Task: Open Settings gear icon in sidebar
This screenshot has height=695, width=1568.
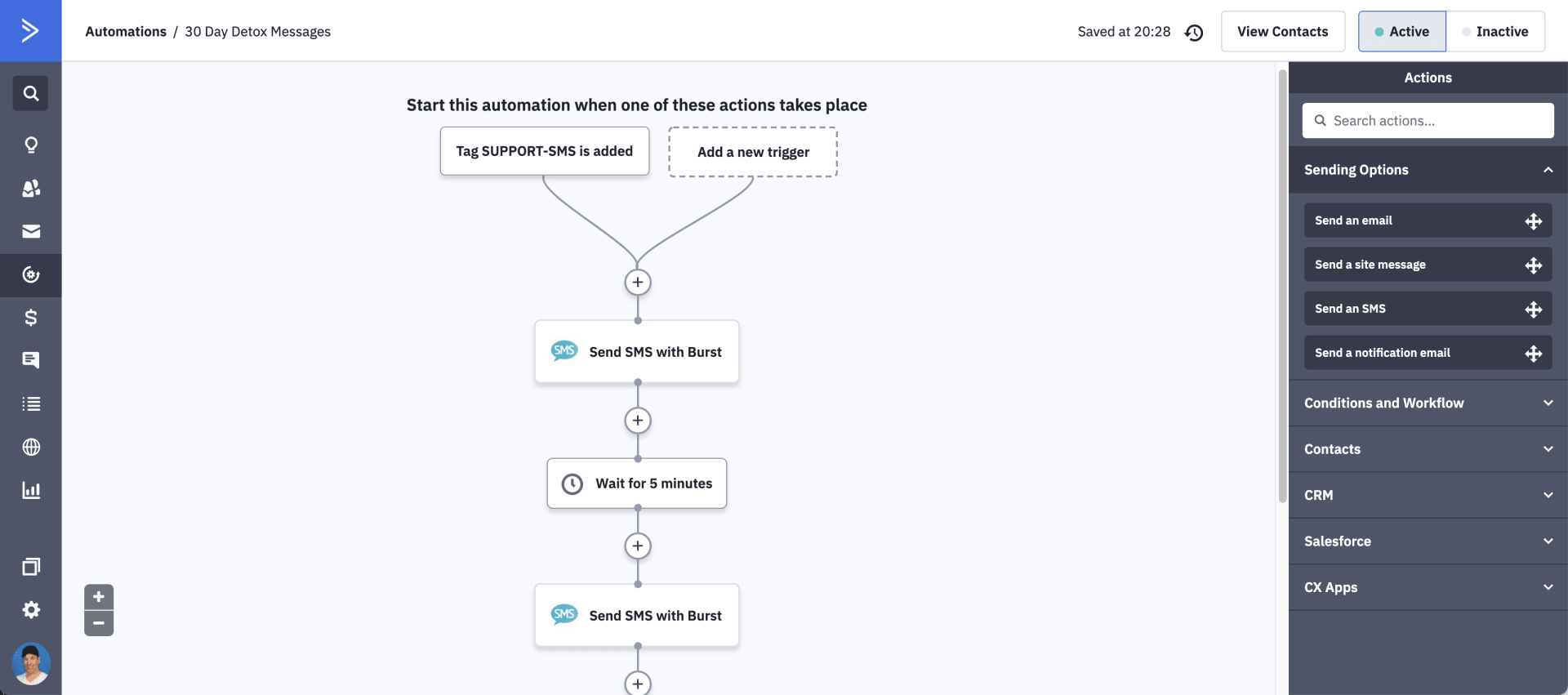Action: pyautogui.click(x=31, y=609)
